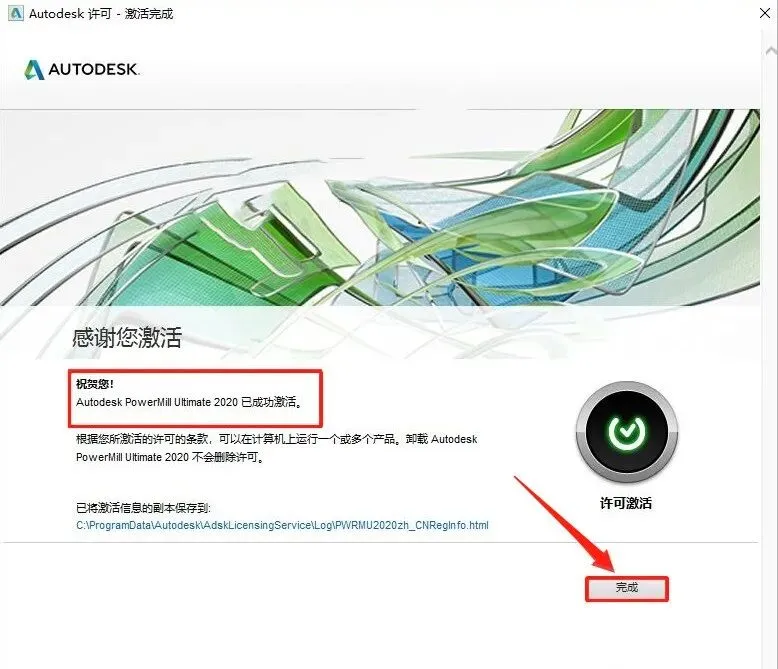This screenshot has height=669, width=778.
Task: Click the scrollbar up arrow at right edge
Action: click(771, 51)
